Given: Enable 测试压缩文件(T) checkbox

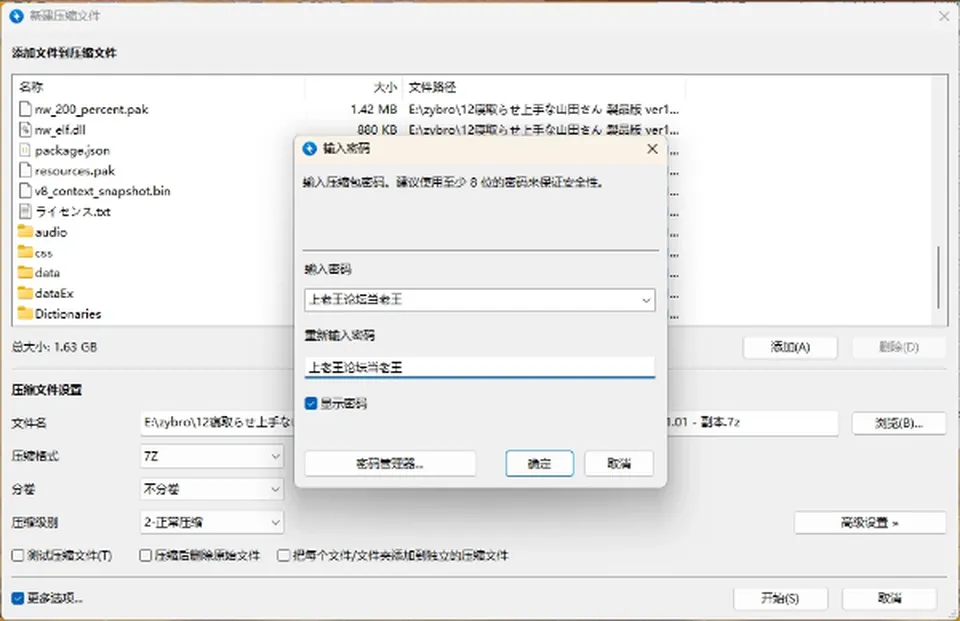Looking at the screenshot, I should (18, 555).
